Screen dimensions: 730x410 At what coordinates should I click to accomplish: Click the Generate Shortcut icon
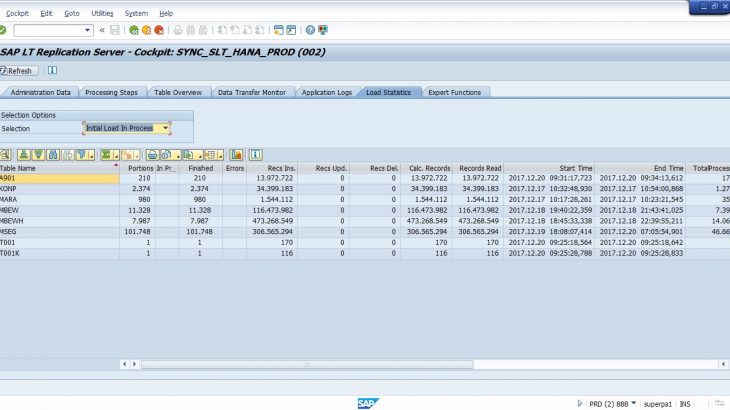(291, 30)
